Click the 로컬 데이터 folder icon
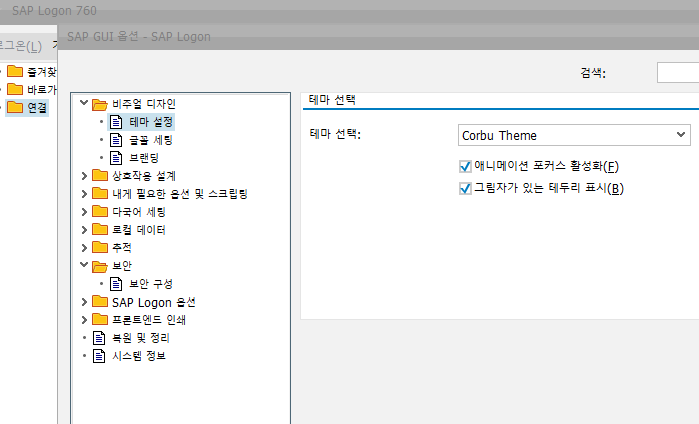699x424 pixels. (x=99, y=229)
